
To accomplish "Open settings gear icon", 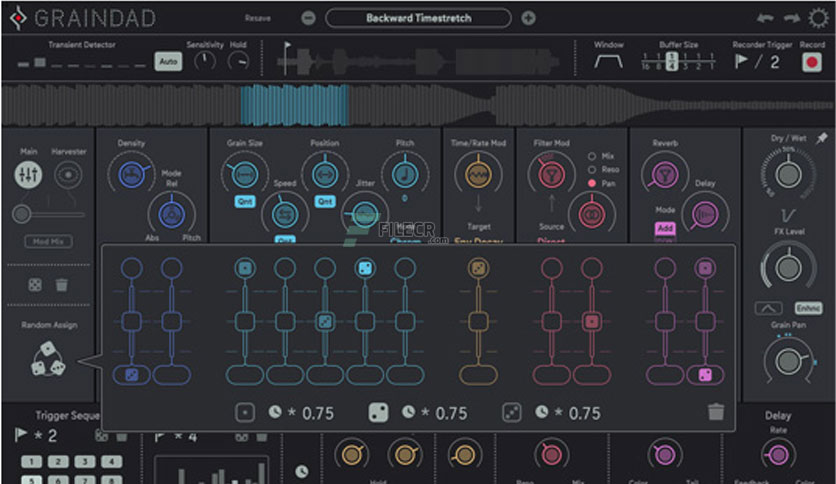I will (x=818, y=18).
